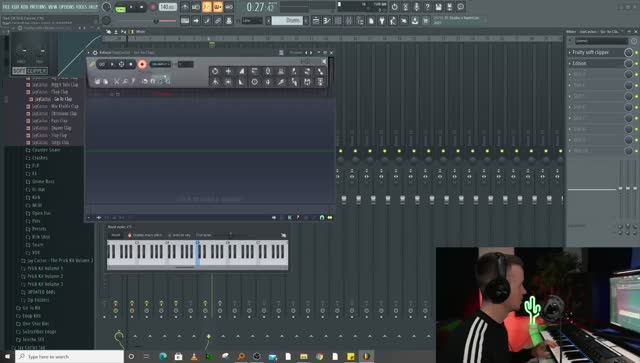Click next preset arrow in Edison title bar

point(311,53)
